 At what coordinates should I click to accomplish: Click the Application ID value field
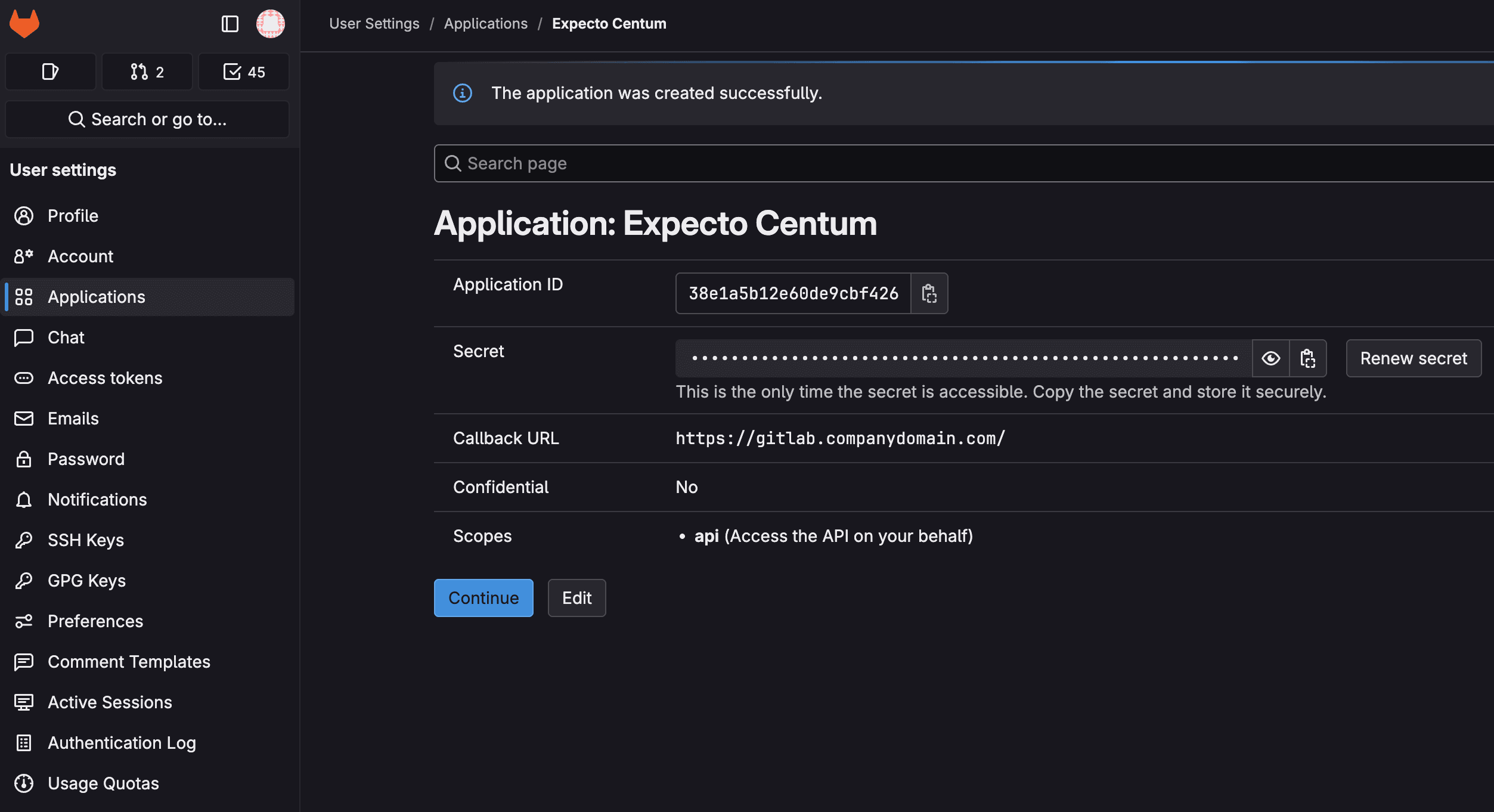(793, 293)
